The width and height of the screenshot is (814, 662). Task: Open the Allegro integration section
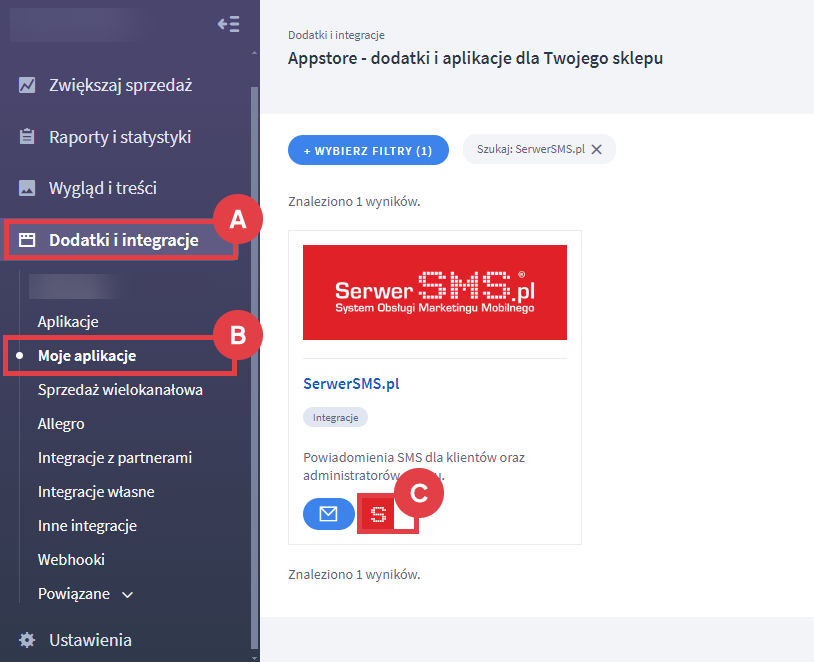tap(61, 423)
